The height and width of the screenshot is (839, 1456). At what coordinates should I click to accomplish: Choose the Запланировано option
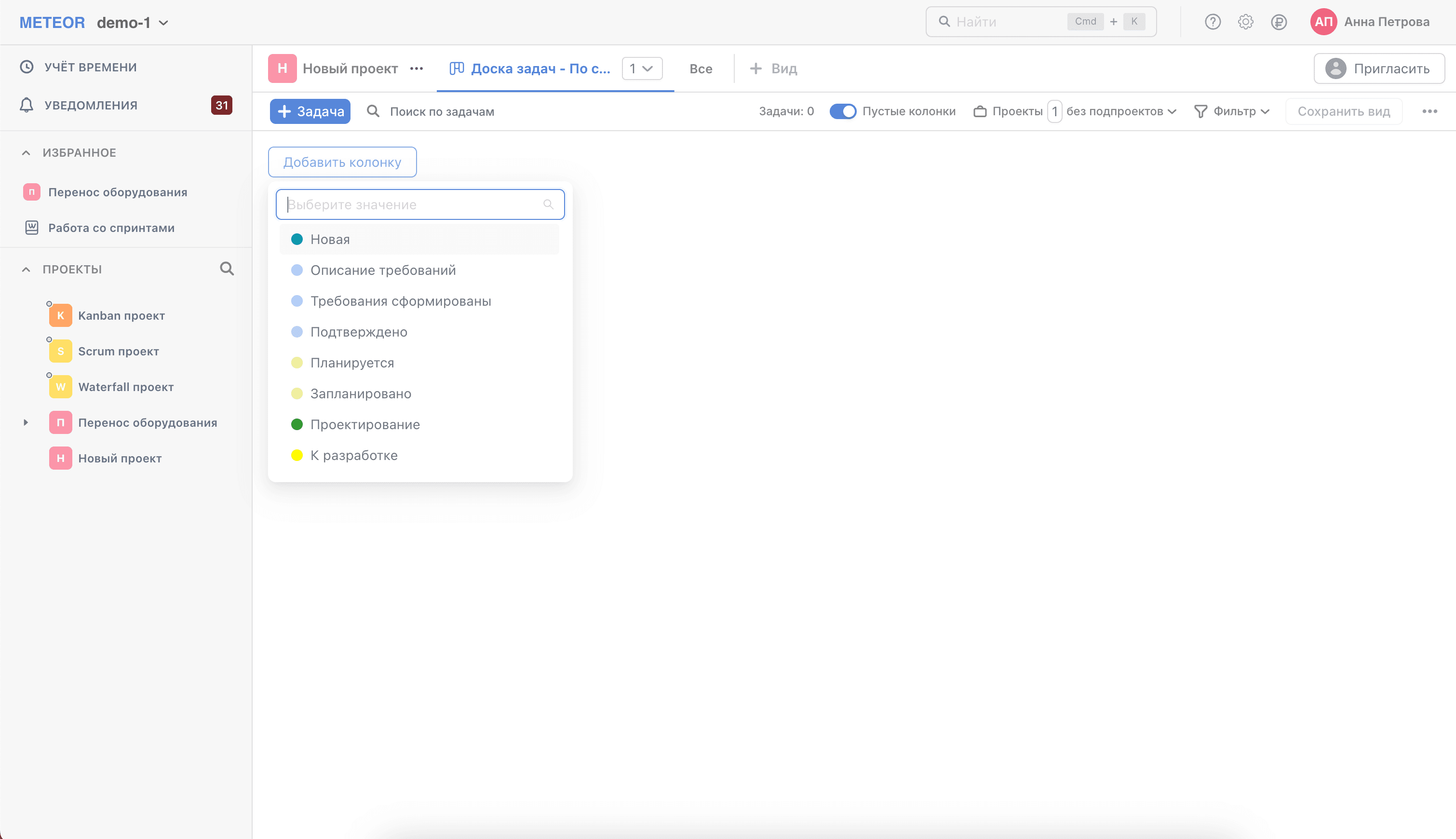tap(419, 393)
